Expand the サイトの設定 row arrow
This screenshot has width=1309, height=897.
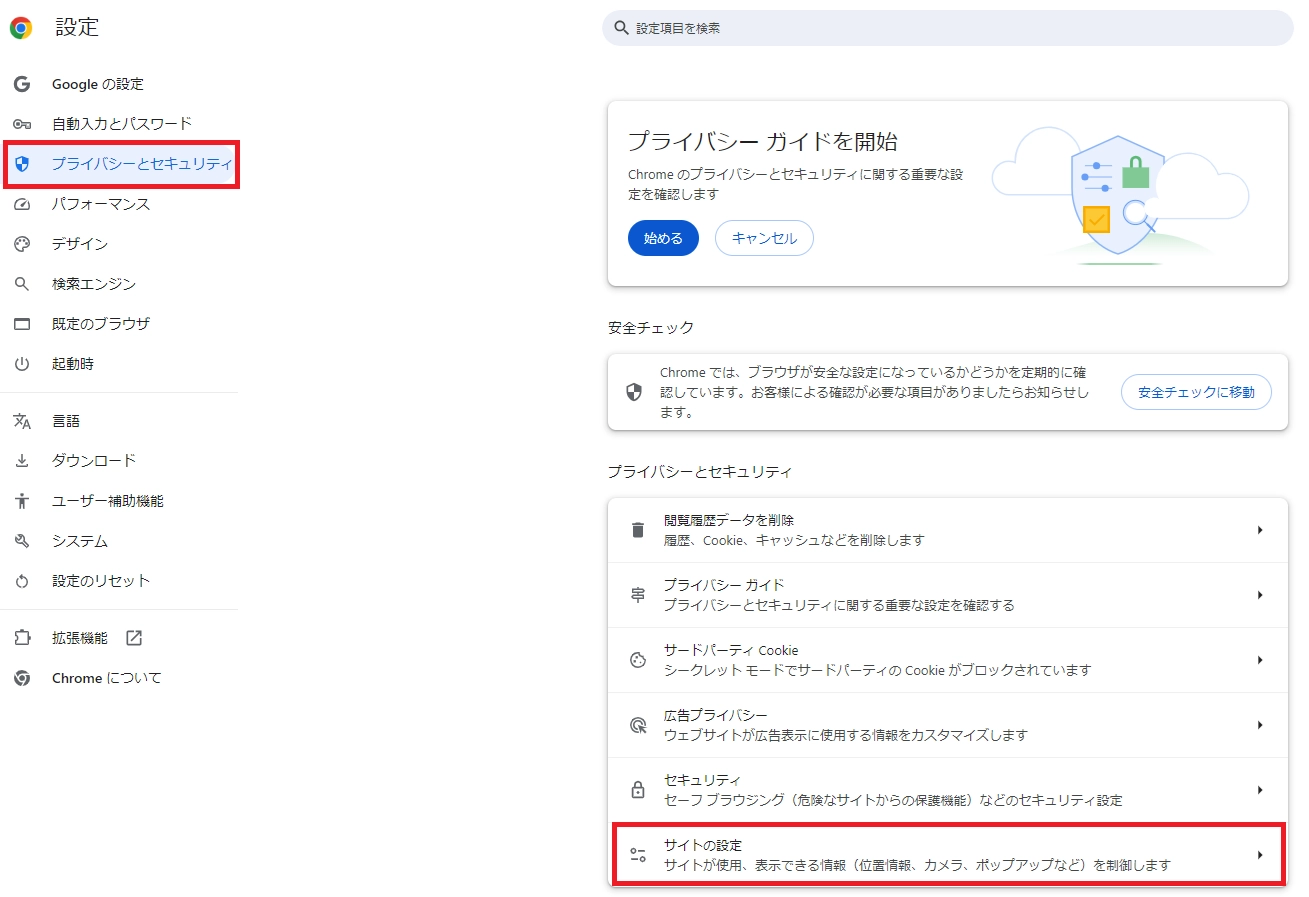coord(1260,855)
